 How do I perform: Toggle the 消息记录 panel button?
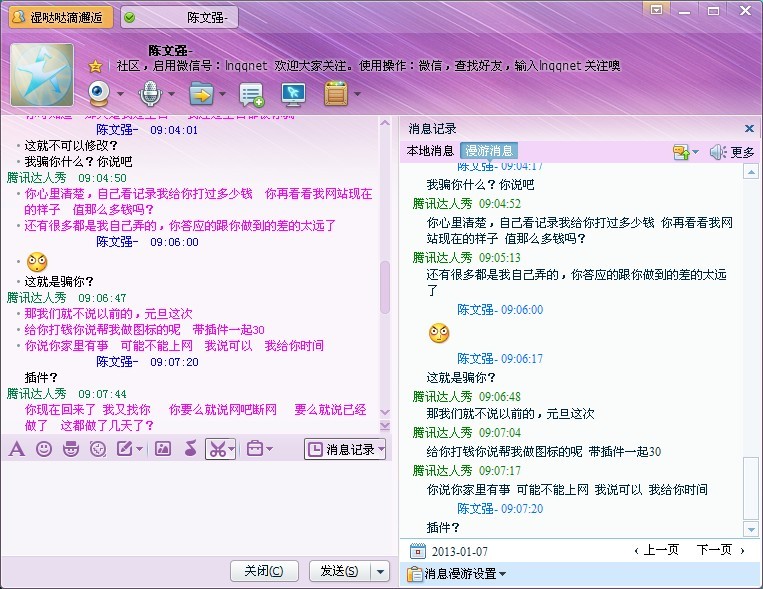tap(345, 449)
